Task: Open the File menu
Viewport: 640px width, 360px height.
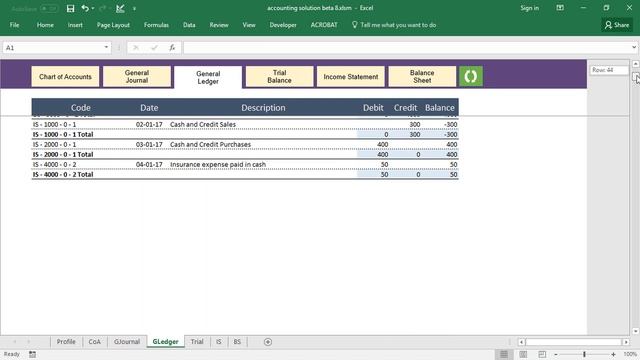Action: point(14,25)
